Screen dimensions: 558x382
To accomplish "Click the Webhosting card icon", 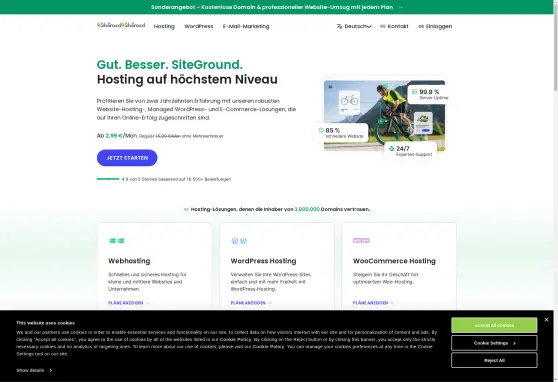I will coord(116,241).
